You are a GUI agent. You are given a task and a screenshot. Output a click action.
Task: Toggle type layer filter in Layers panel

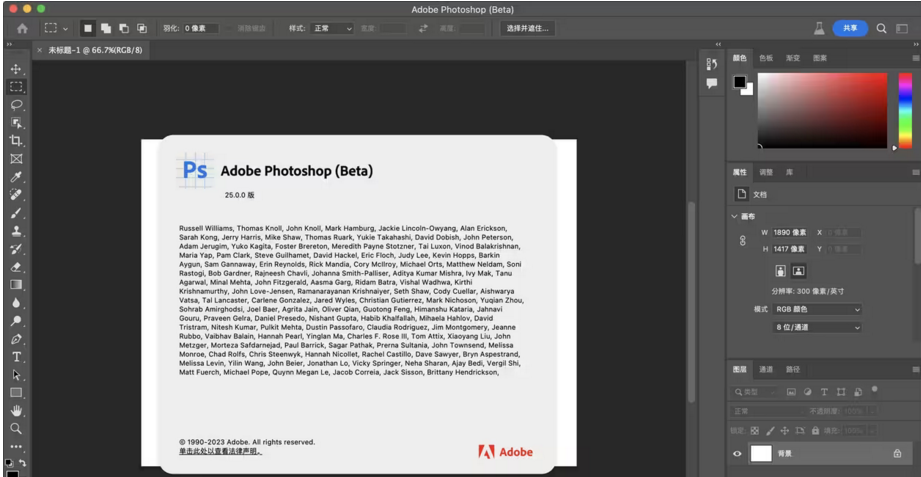[824, 392]
